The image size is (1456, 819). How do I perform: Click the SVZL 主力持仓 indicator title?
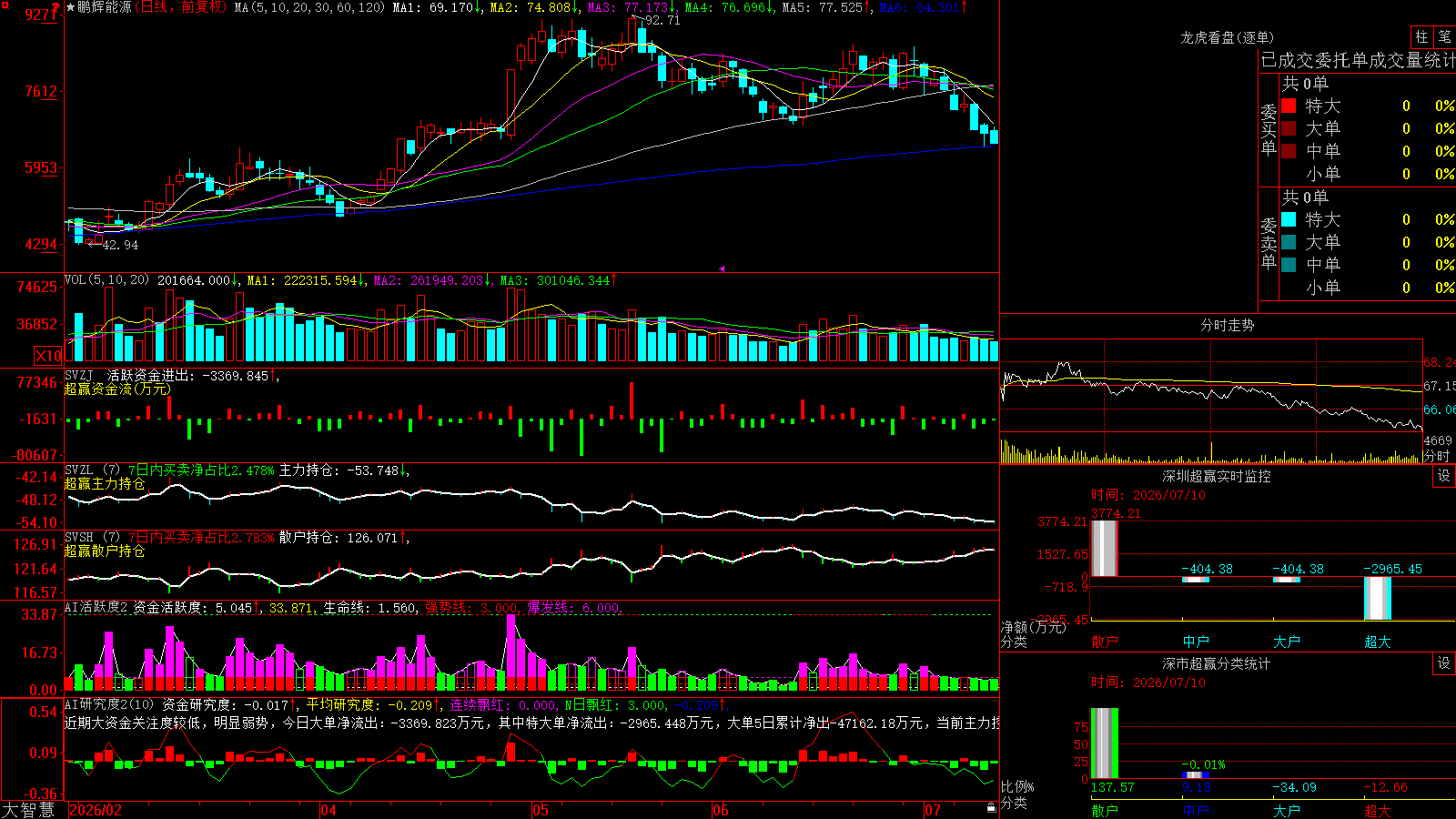point(237,470)
